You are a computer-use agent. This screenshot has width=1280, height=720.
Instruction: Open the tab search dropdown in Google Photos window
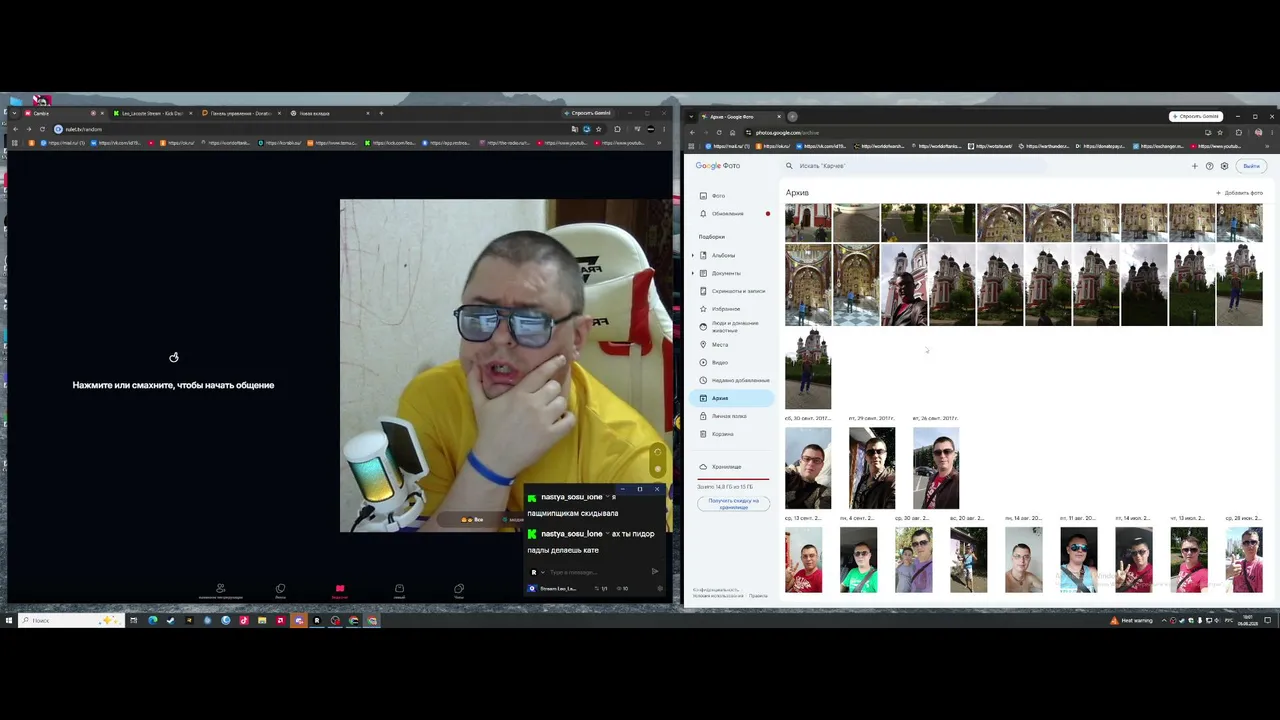click(692, 116)
